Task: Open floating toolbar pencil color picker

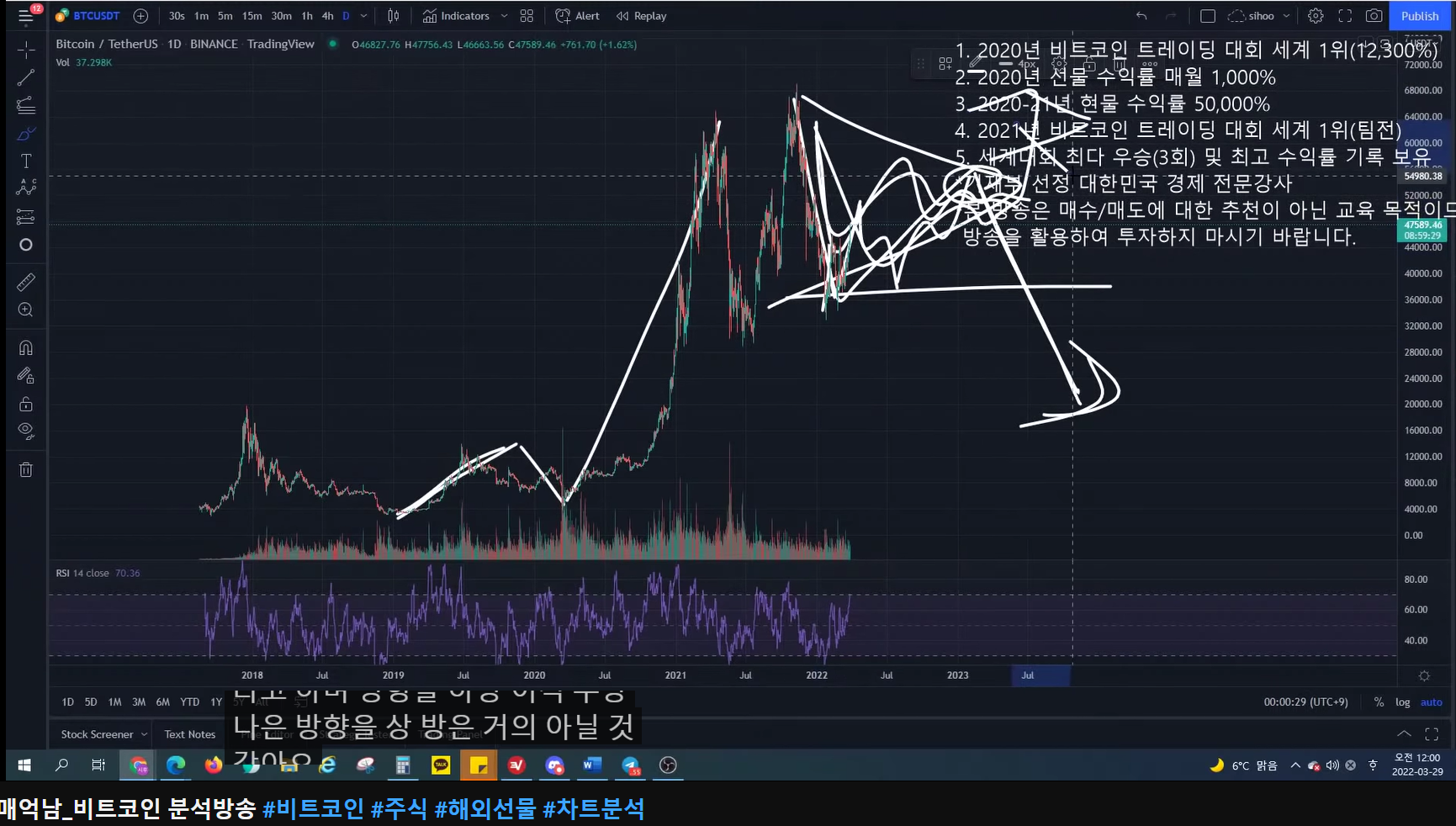Action: pyautogui.click(x=976, y=63)
